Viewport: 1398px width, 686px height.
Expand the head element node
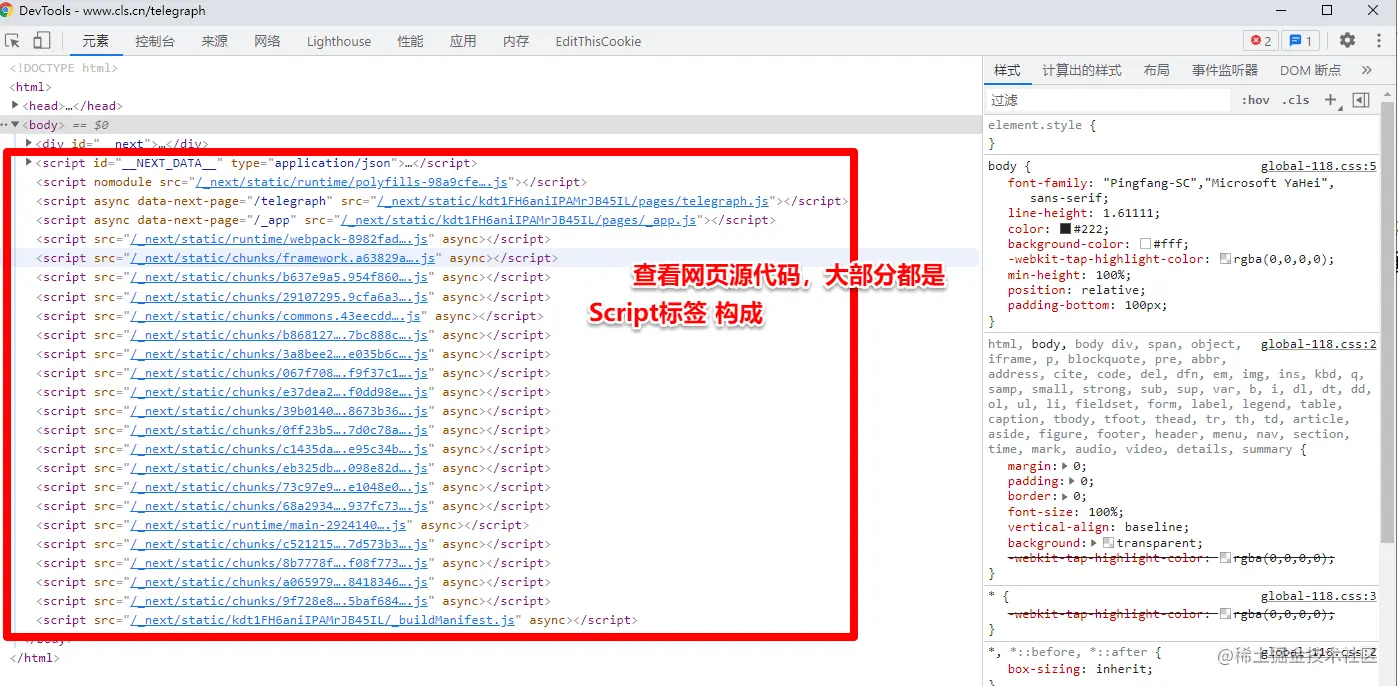pyautogui.click(x=15, y=105)
